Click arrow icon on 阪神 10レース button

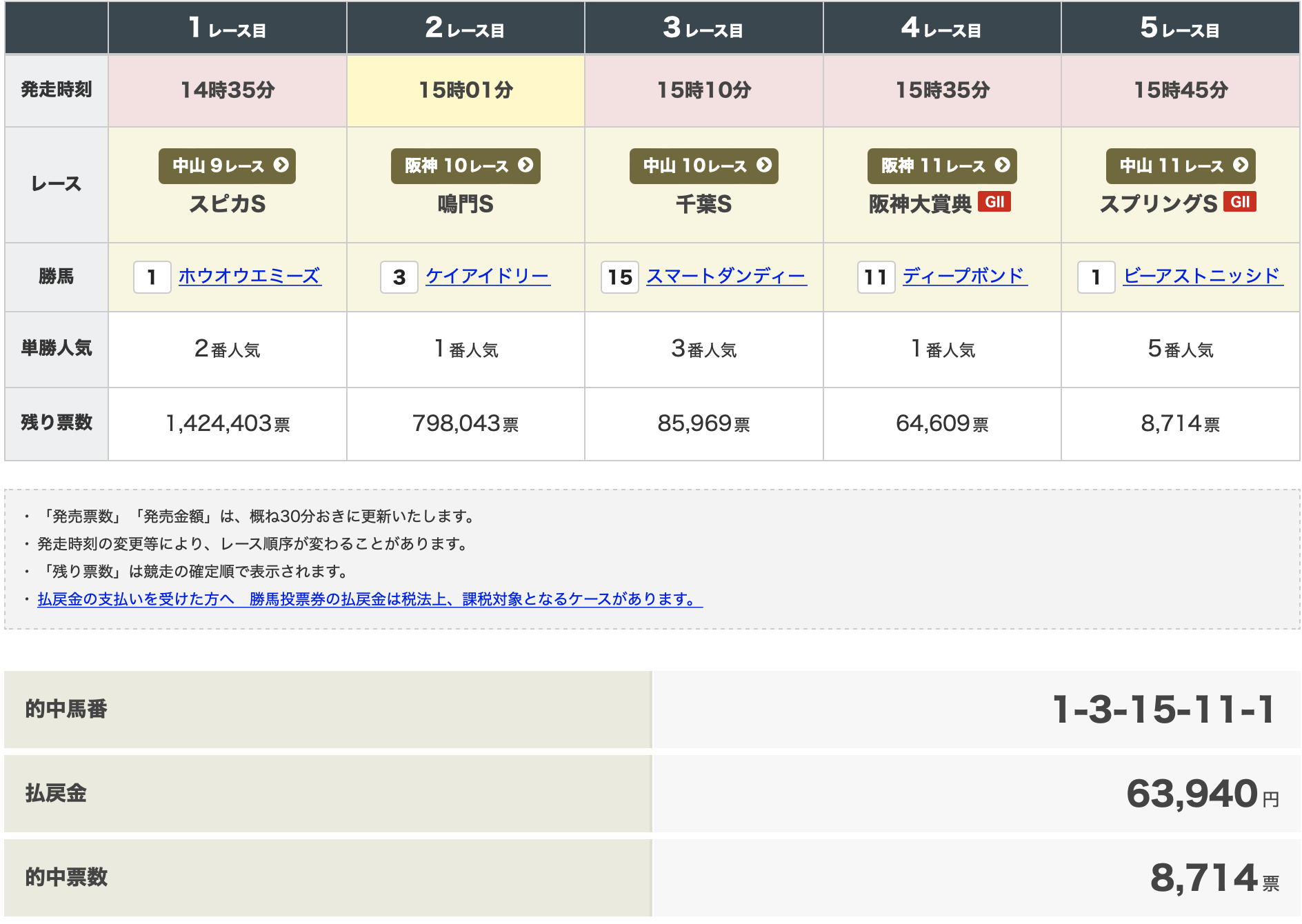point(525,165)
